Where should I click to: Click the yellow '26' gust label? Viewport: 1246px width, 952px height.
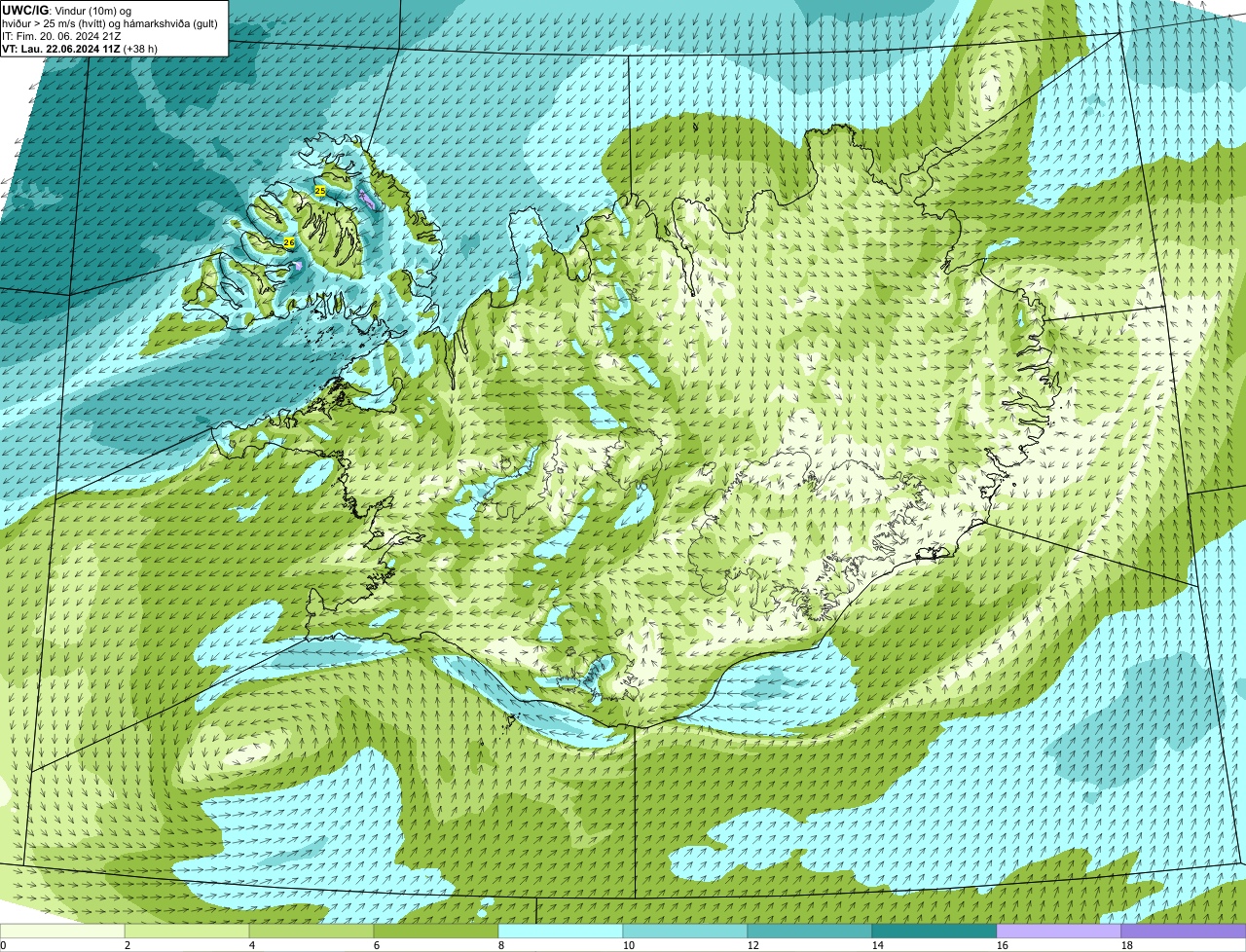point(289,241)
